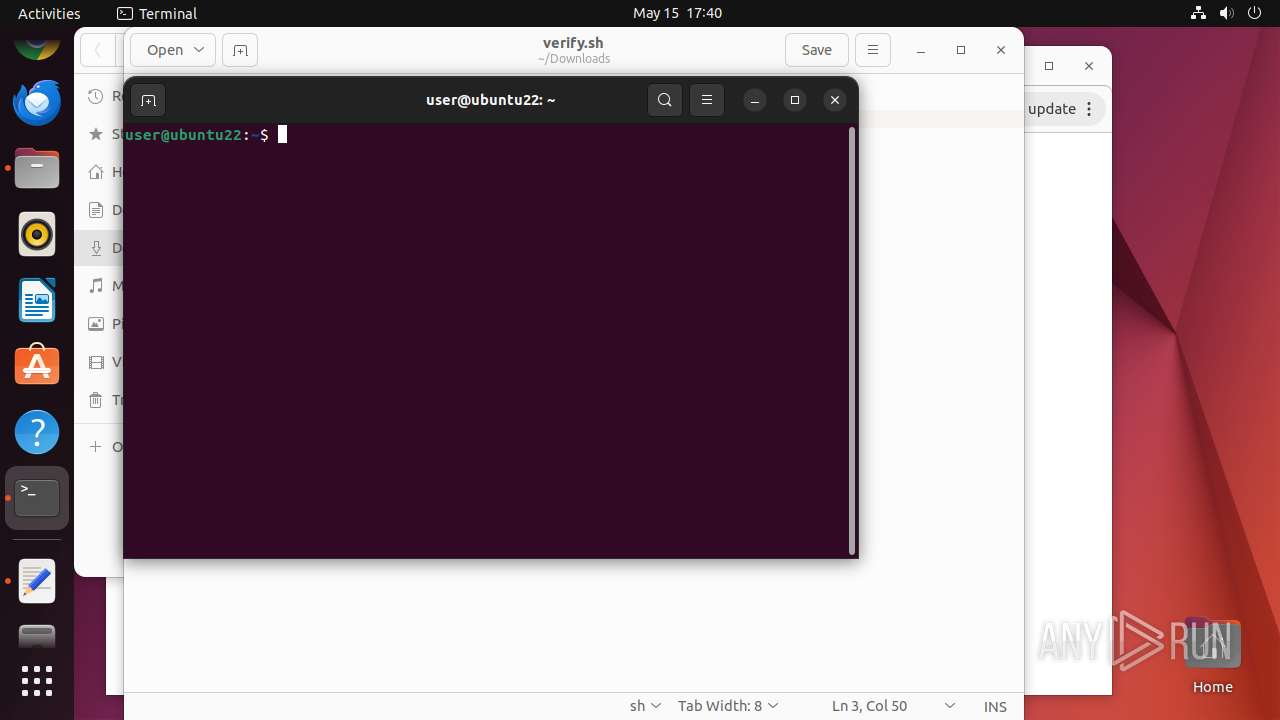Toggle the INS insert mode indicator

995,706
